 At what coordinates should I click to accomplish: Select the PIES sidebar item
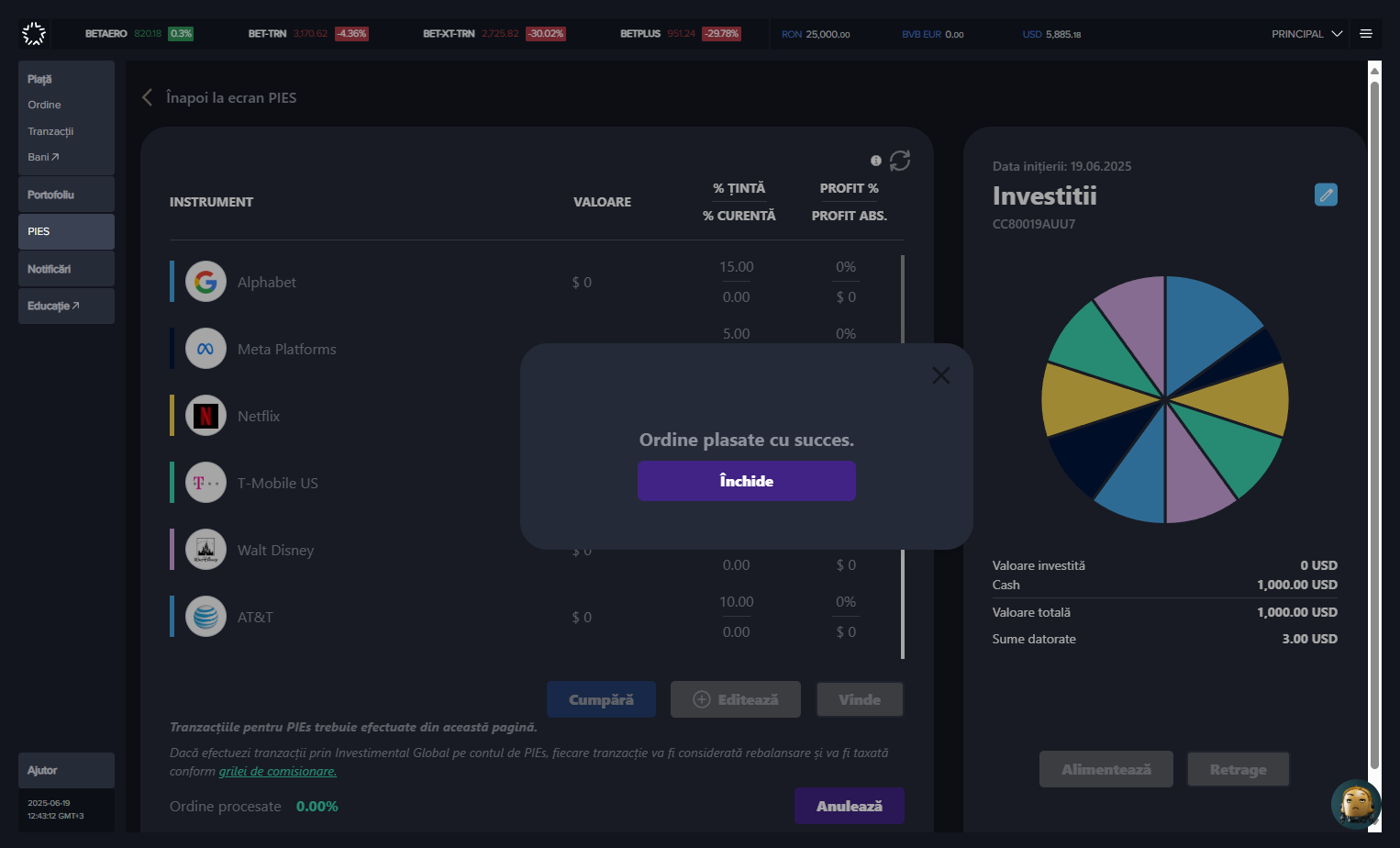point(66,231)
